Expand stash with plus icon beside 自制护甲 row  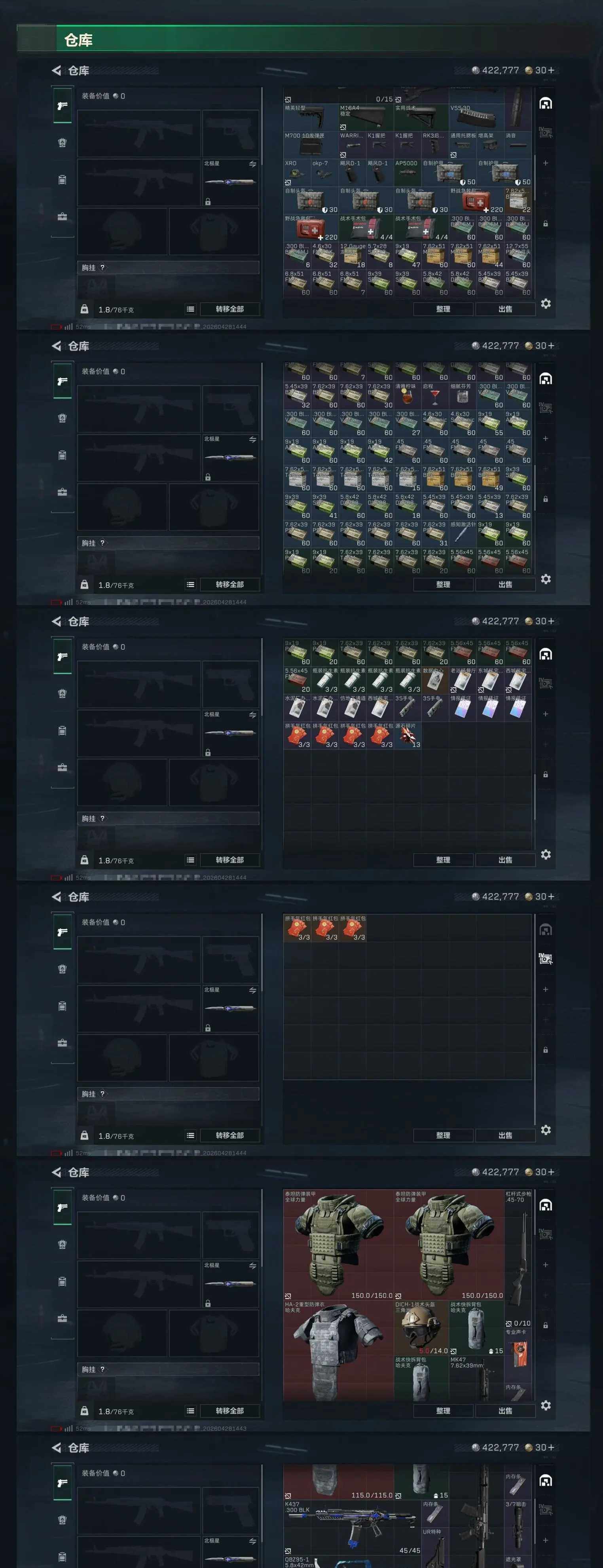click(545, 163)
